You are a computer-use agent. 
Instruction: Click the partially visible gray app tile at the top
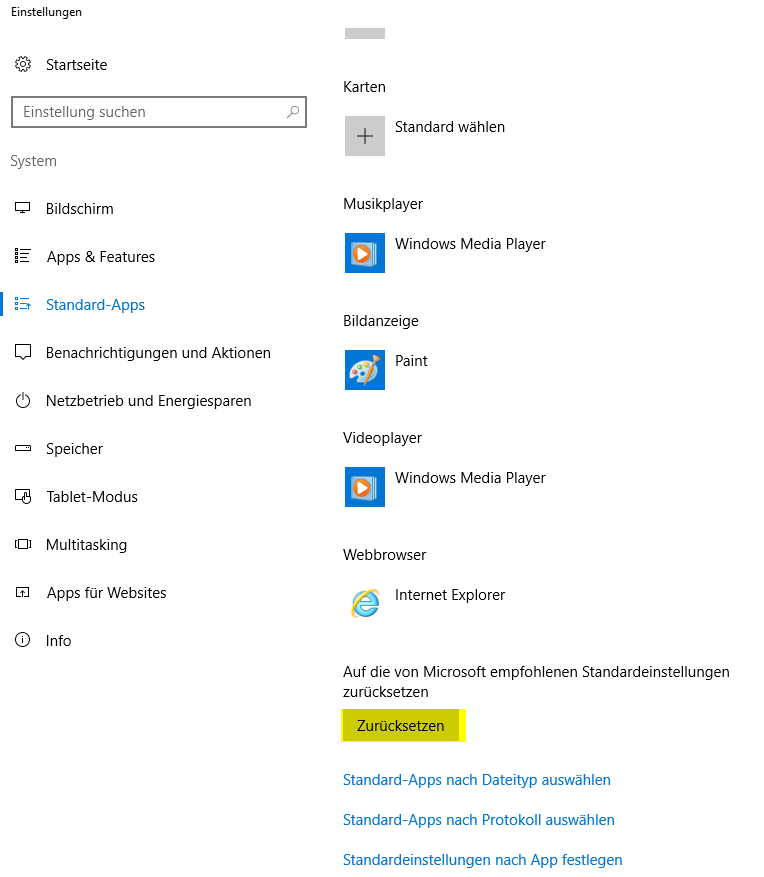pos(365,33)
